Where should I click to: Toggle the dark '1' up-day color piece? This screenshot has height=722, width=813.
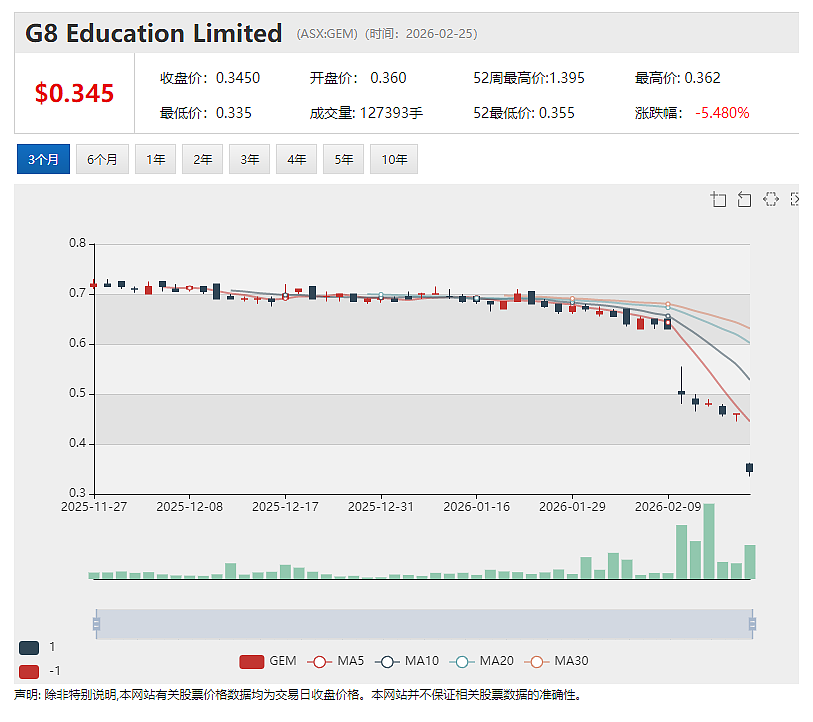point(29,647)
